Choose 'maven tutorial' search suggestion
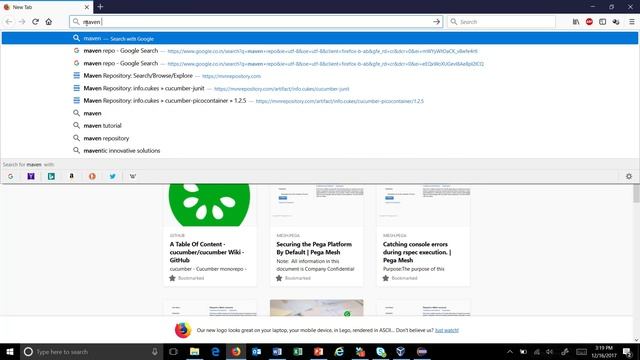 pos(320,126)
